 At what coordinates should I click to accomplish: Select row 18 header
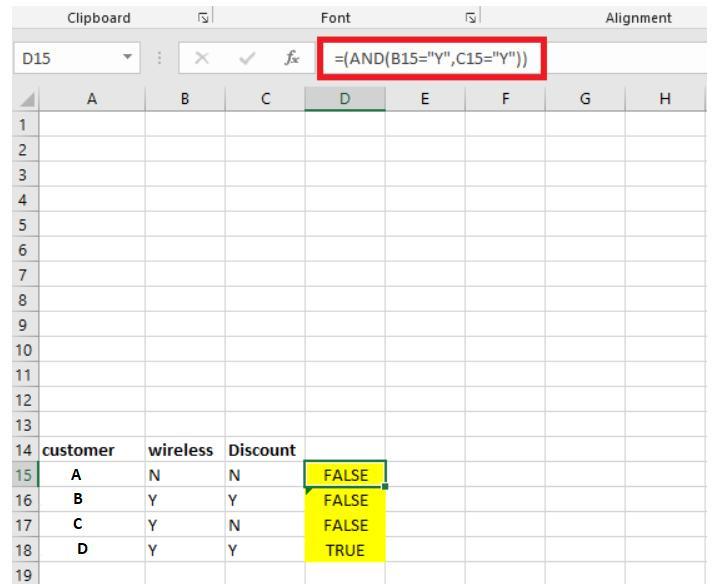(x=26, y=549)
